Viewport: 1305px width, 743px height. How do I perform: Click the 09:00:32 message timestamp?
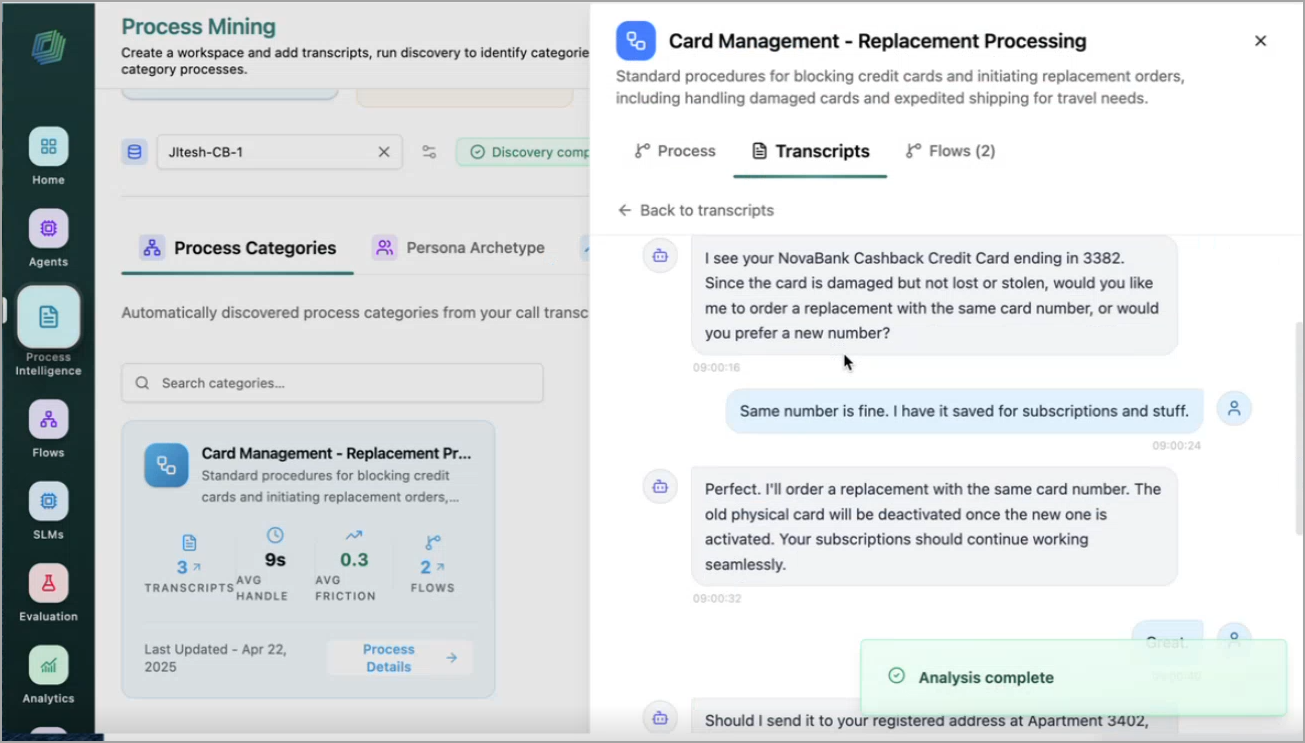pos(716,598)
